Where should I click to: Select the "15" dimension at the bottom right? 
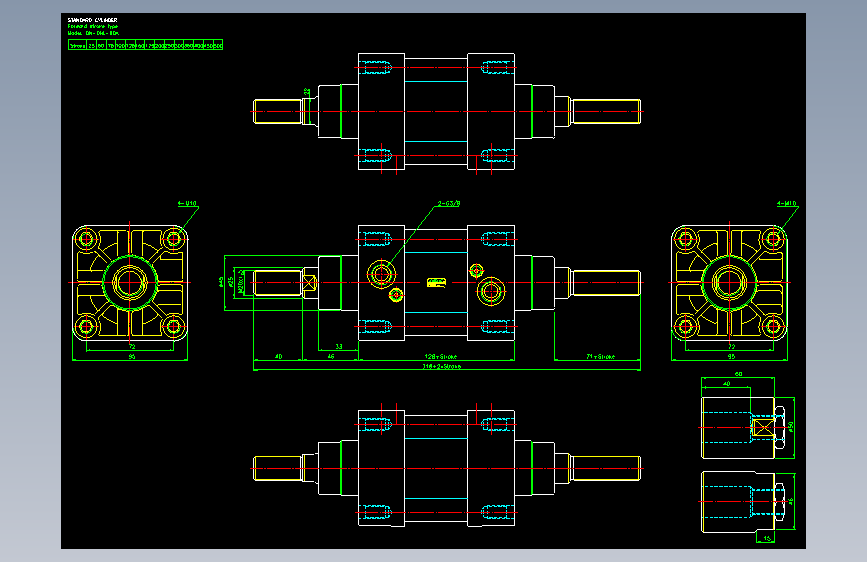coord(767,538)
